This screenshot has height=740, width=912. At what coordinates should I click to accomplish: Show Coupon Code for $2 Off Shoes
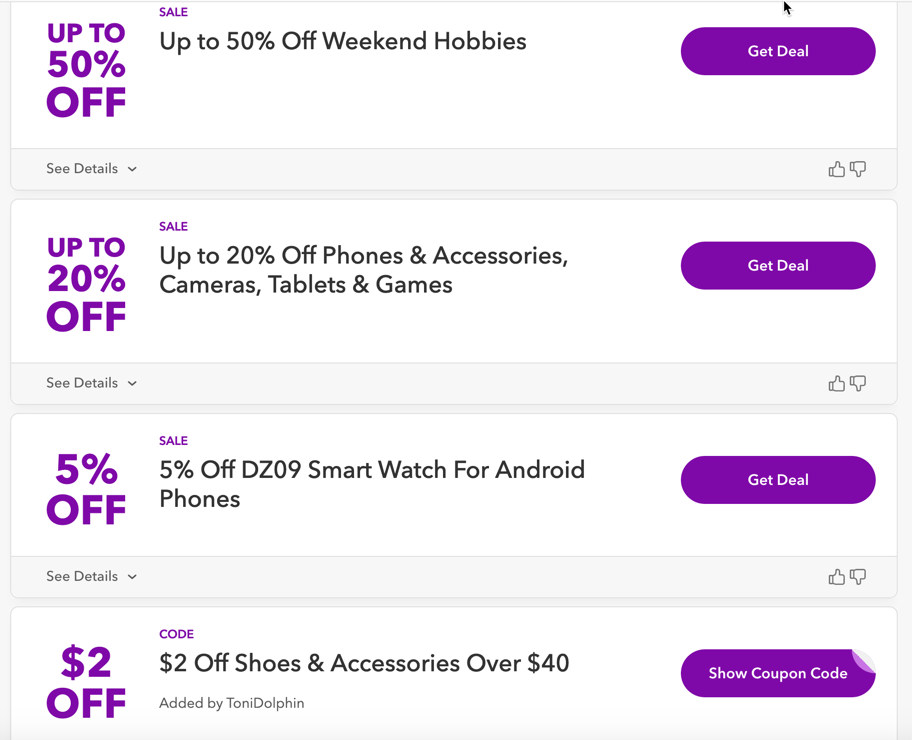[778, 673]
